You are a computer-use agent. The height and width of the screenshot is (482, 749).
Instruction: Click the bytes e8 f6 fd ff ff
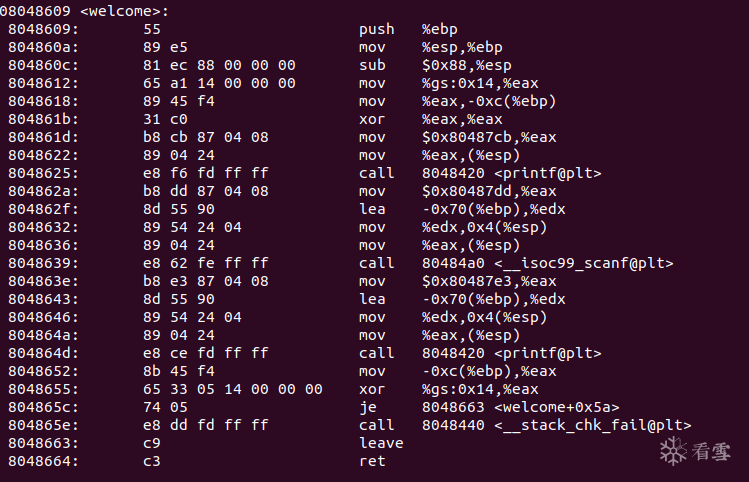205,173
